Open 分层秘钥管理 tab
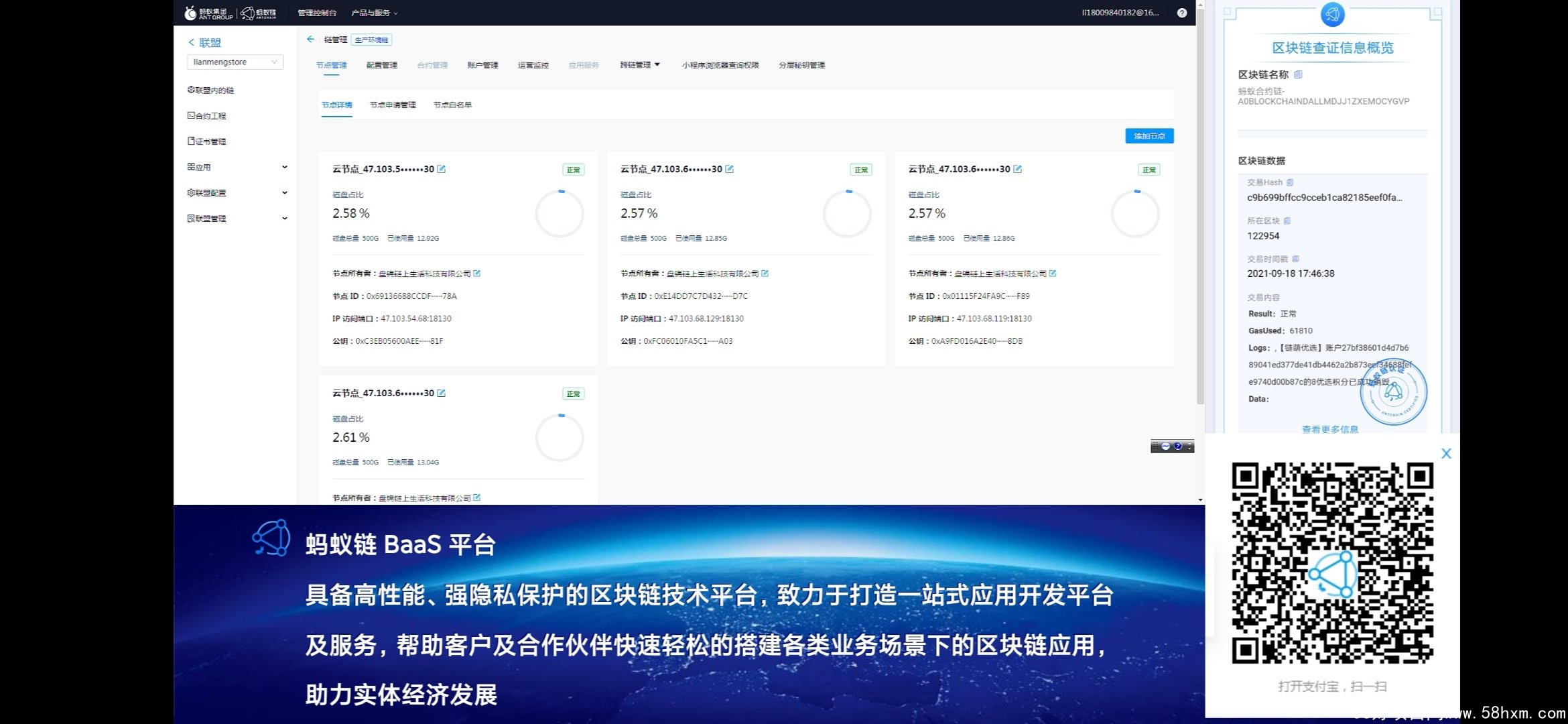Viewport: 1568px width, 724px height. pos(801,65)
